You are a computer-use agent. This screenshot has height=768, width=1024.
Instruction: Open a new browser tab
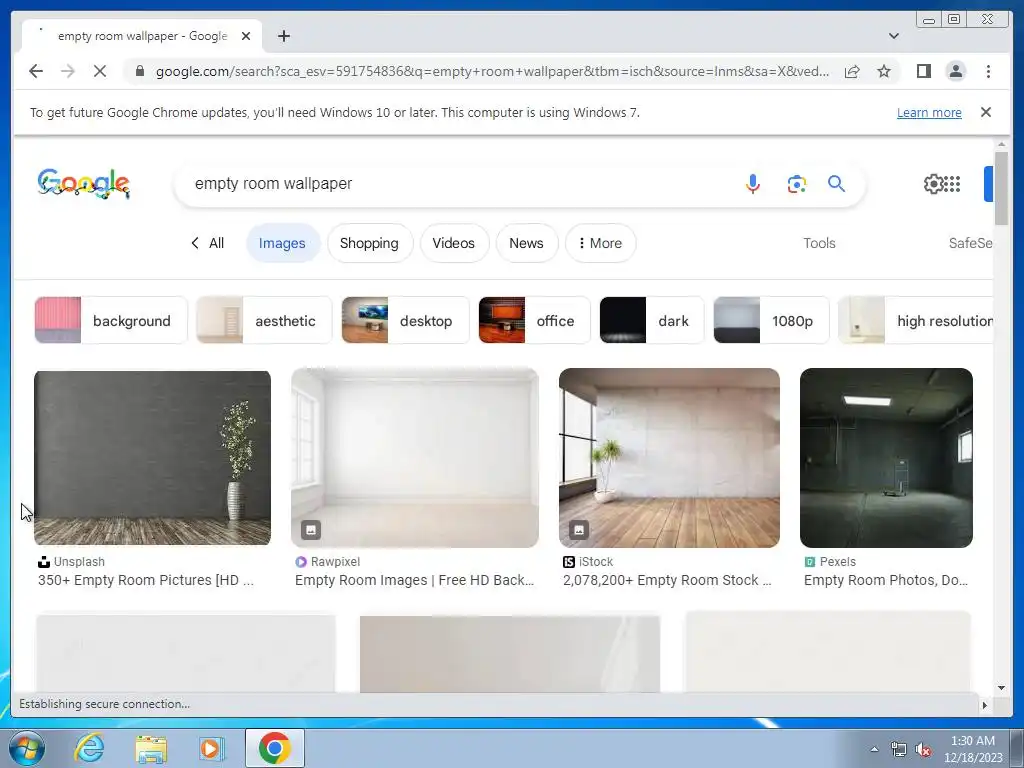coord(283,36)
